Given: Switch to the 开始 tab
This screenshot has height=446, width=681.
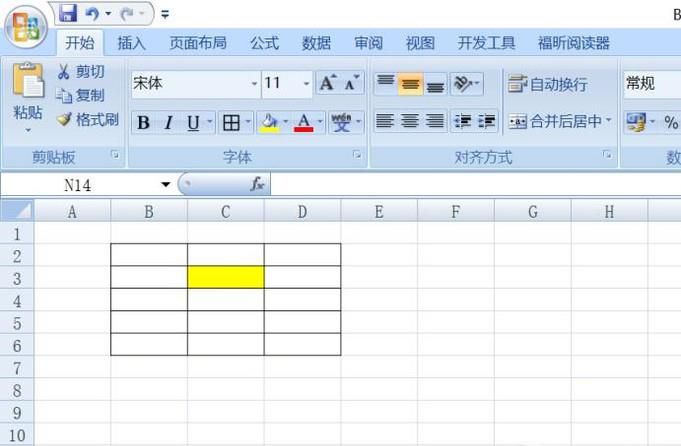Looking at the screenshot, I should (x=80, y=43).
